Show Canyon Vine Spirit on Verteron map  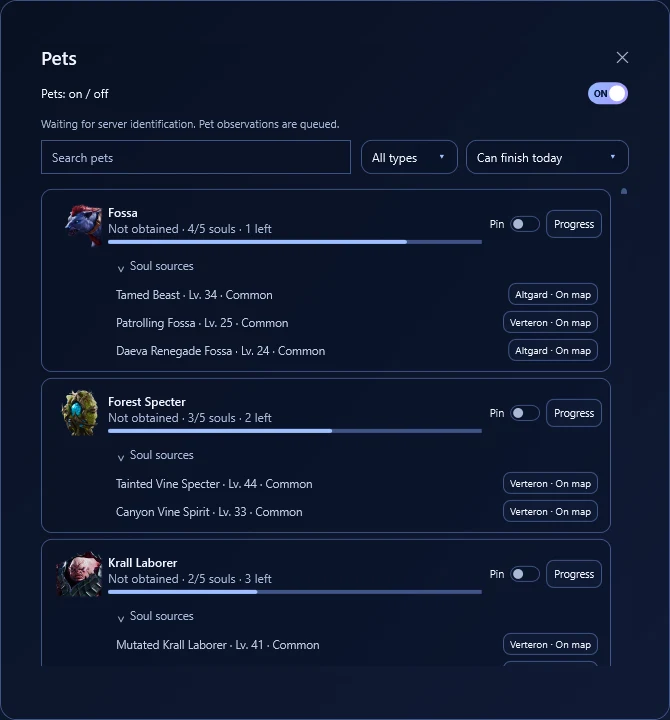click(x=550, y=512)
